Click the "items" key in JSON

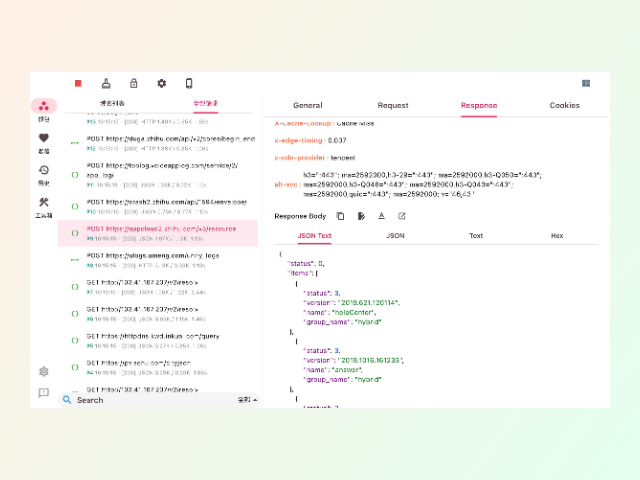pos(300,273)
